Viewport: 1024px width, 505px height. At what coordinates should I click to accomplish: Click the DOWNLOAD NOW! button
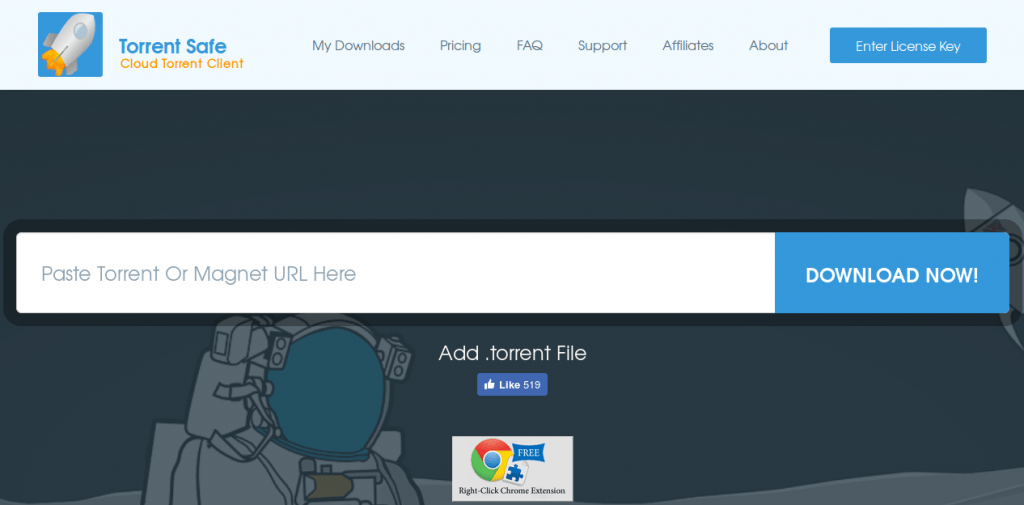pyautogui.click(x=891, y=273)
